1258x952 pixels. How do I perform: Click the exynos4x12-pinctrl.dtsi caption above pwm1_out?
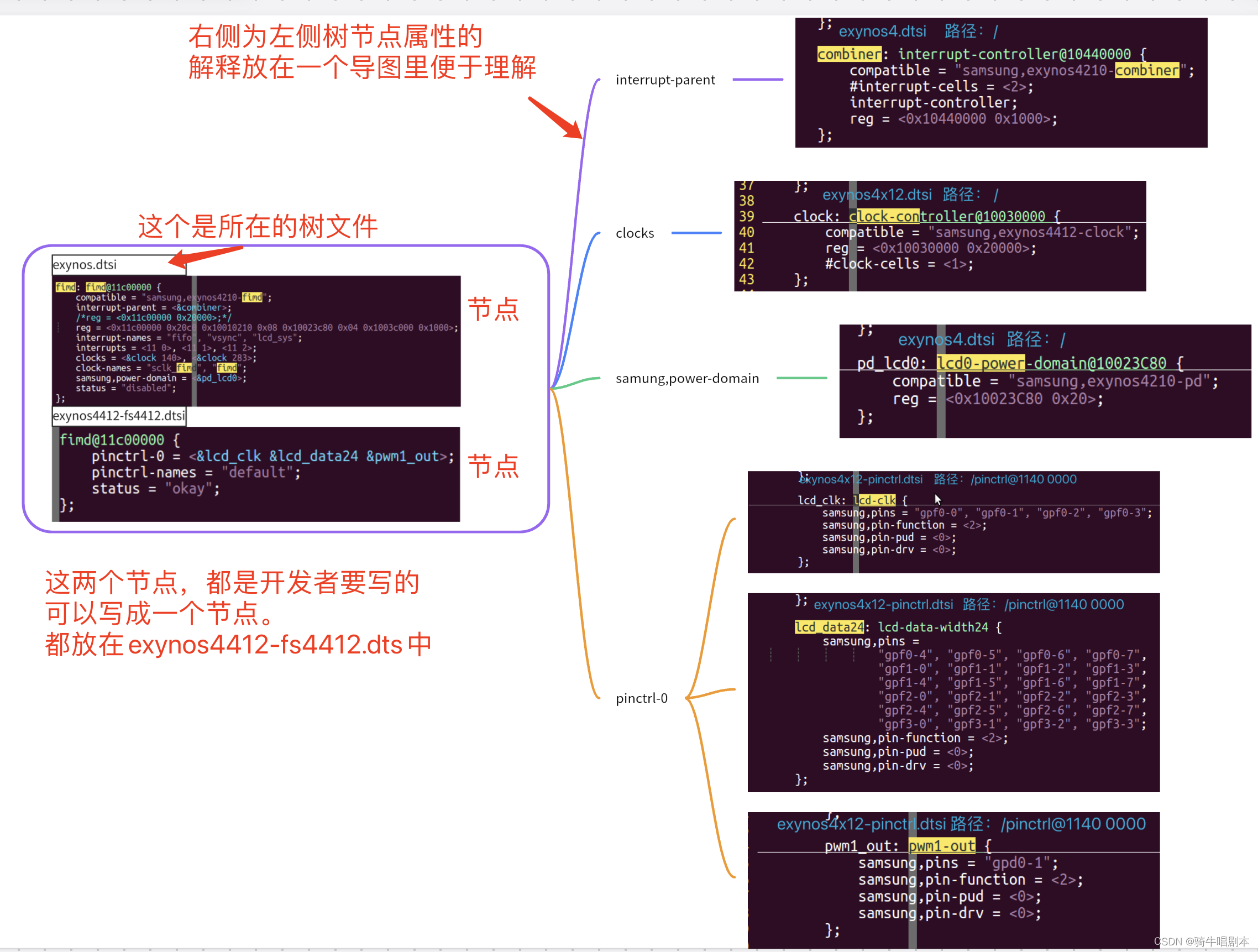click(x=961, y=824)
